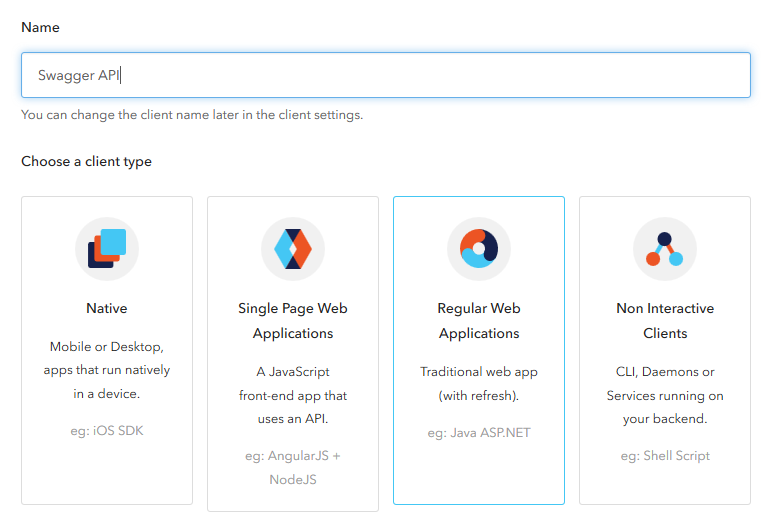Pick the Non Interactive Clients node icon
This screenshot has width=769, height=524.
[x=665, y=249]
